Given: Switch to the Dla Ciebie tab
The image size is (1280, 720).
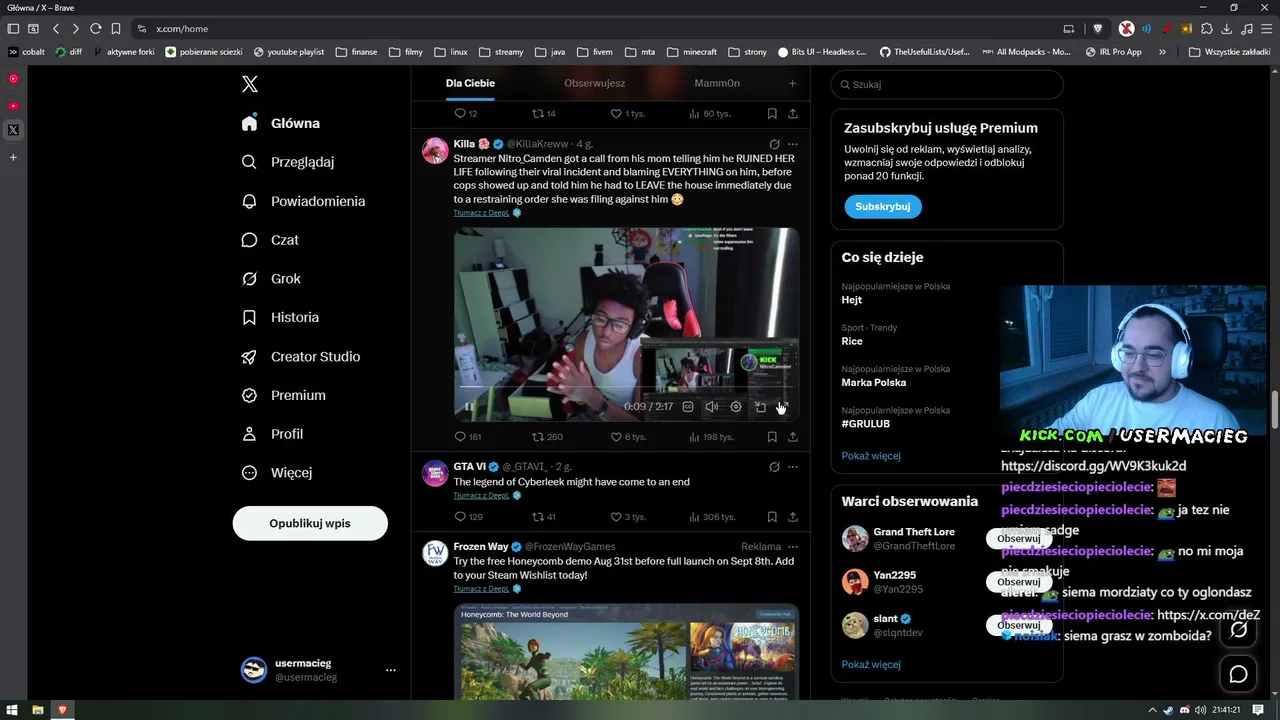Looking at the screenshot, I should coord(470,83).
